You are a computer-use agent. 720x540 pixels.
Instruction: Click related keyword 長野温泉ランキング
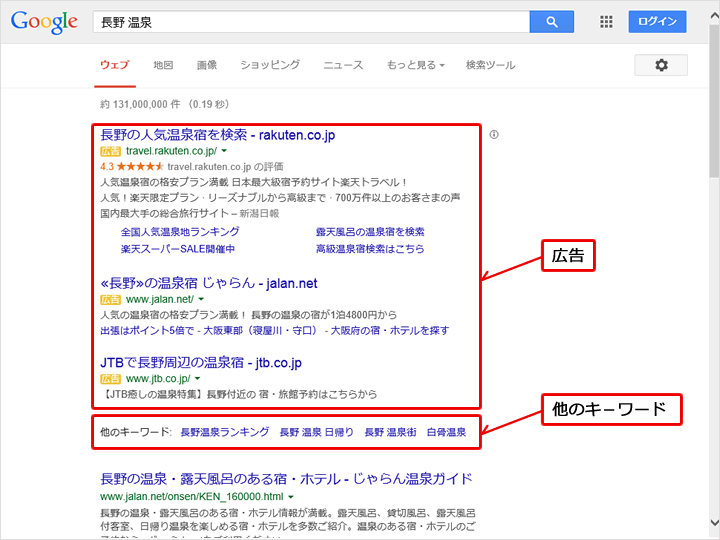click(x=225, y=432)
